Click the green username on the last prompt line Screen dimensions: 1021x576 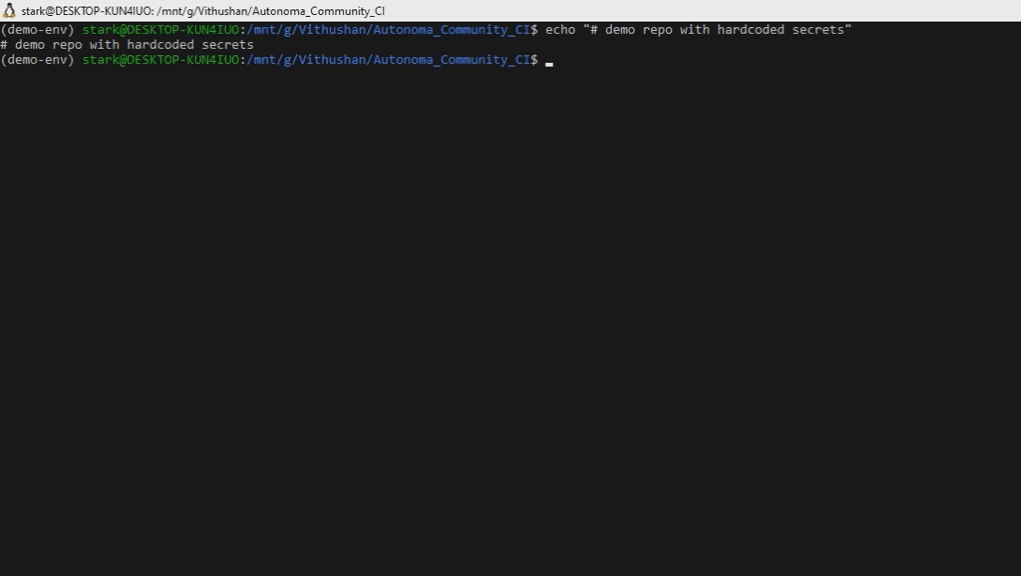click(x=160, y=59)
